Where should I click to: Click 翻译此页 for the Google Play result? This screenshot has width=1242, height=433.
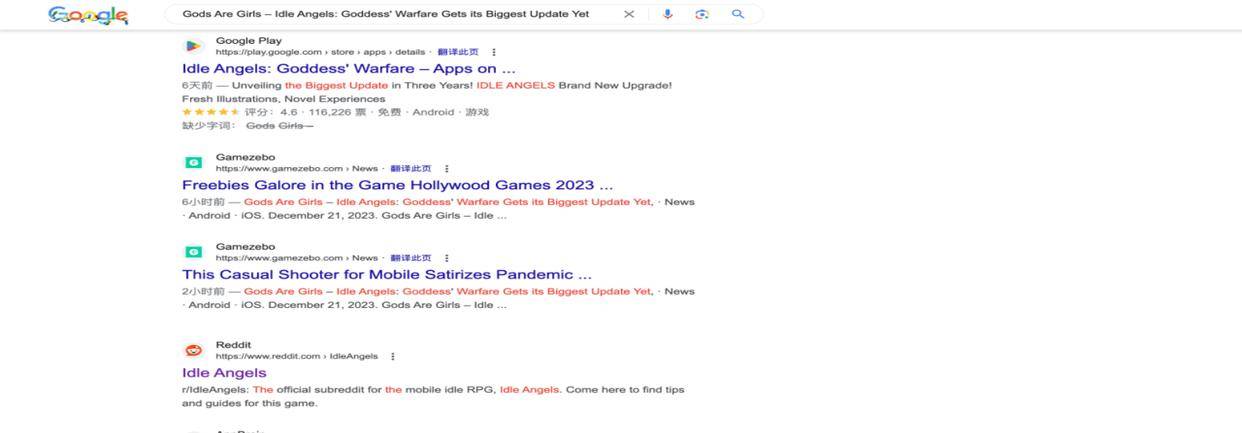pos(458,52)
